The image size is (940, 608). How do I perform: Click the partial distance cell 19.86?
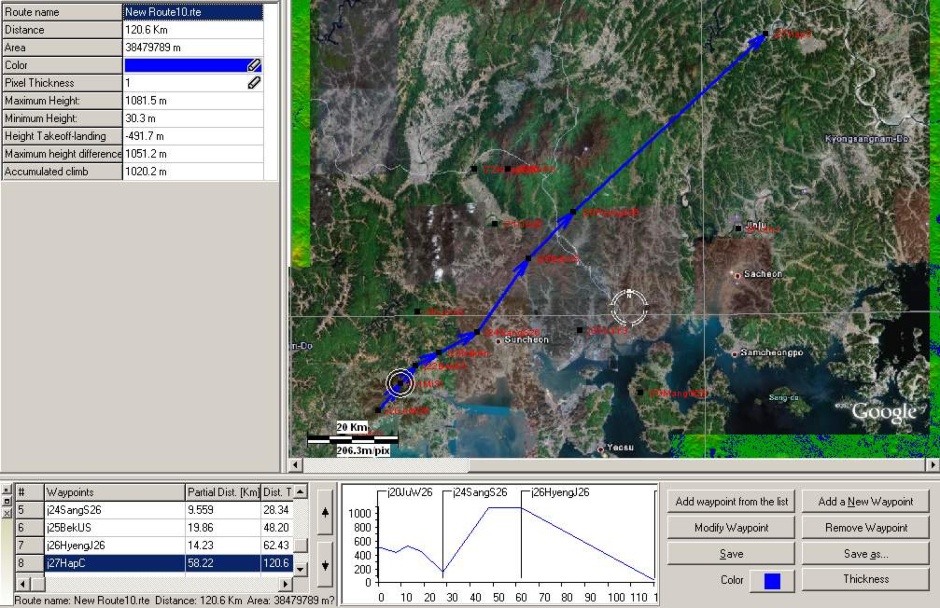pos(223,528)
